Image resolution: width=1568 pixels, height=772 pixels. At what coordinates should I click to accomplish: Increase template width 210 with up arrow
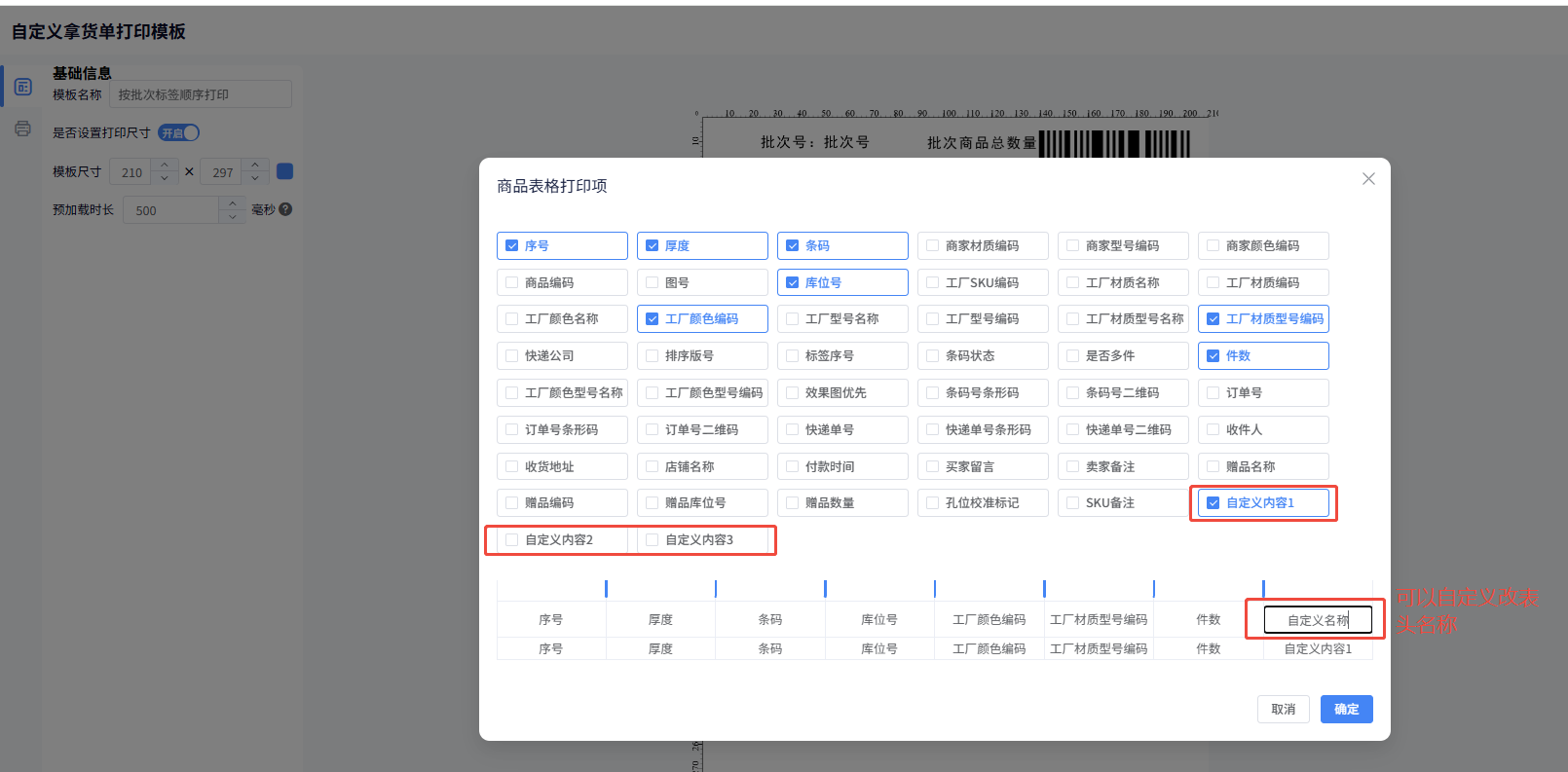click(x=165, y=165)
